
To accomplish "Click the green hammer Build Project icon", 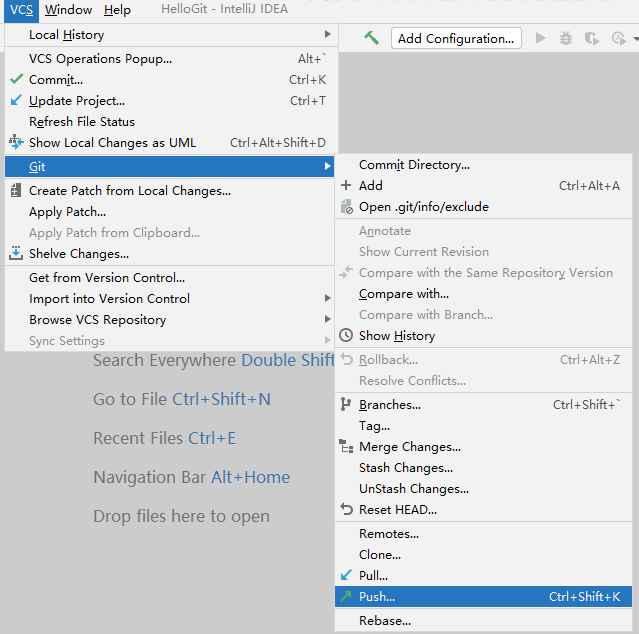I will (371, 38).
